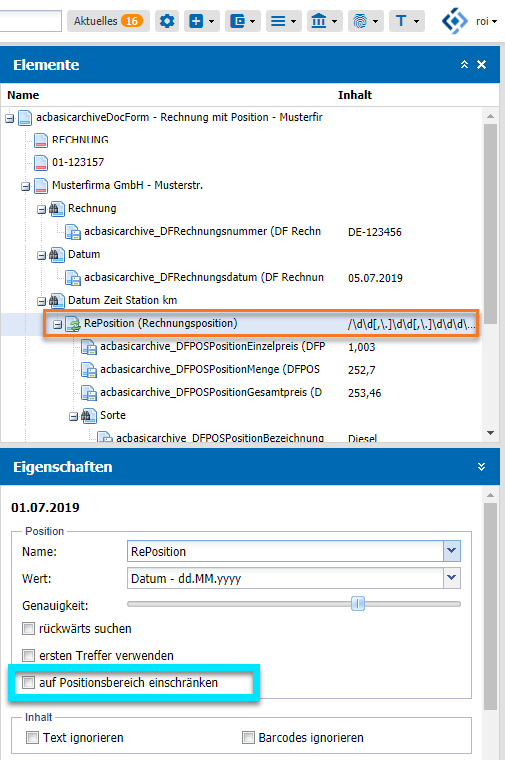The height and width of the screenshot is (760, 505).
Task: Select acbasicarchive_DFPOSPositionMenge tree entry
Action: point(210,370)
